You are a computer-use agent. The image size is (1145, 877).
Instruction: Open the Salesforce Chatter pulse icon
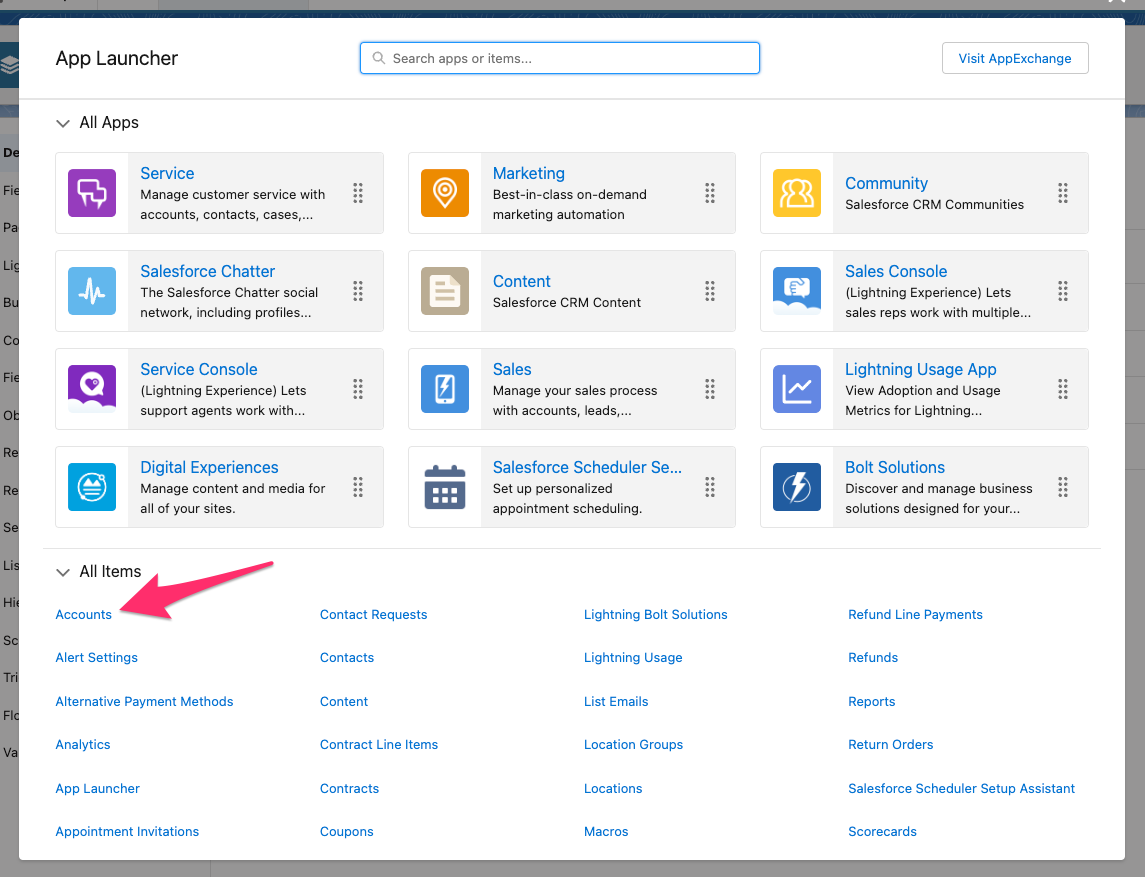pos(92,291)
